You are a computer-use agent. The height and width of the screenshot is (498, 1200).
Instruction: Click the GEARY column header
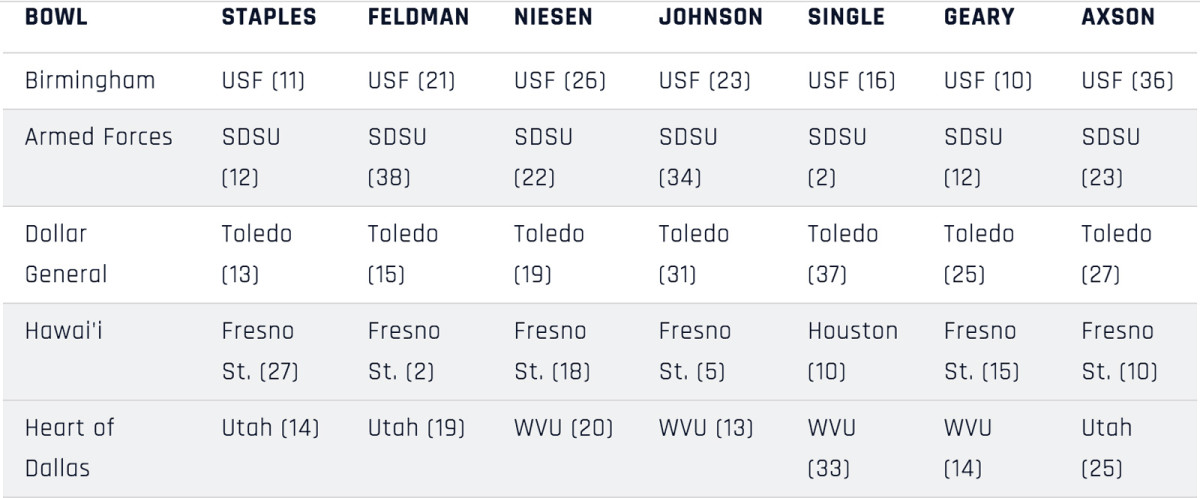(x=979, y=18)
